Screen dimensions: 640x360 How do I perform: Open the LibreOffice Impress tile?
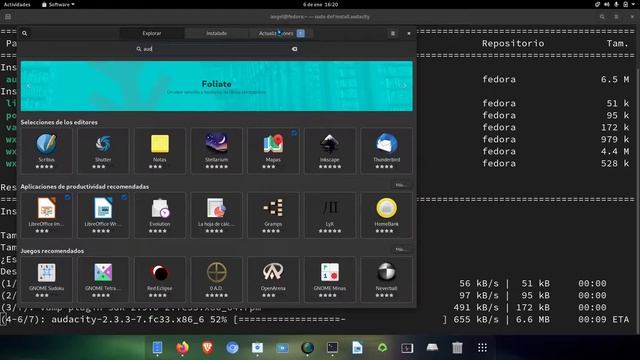coord(47,215)
